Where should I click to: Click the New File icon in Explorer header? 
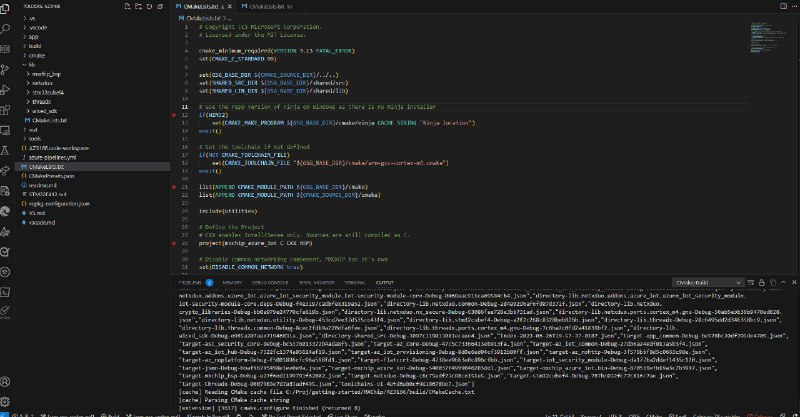click(128, 6)
